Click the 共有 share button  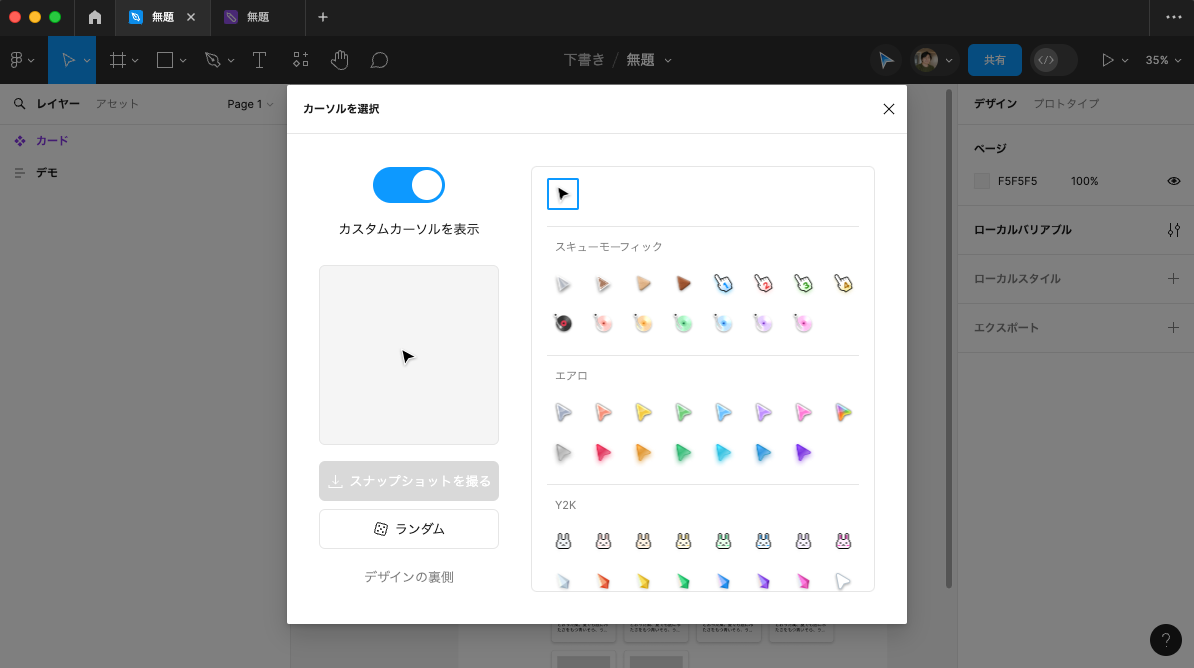994,60
